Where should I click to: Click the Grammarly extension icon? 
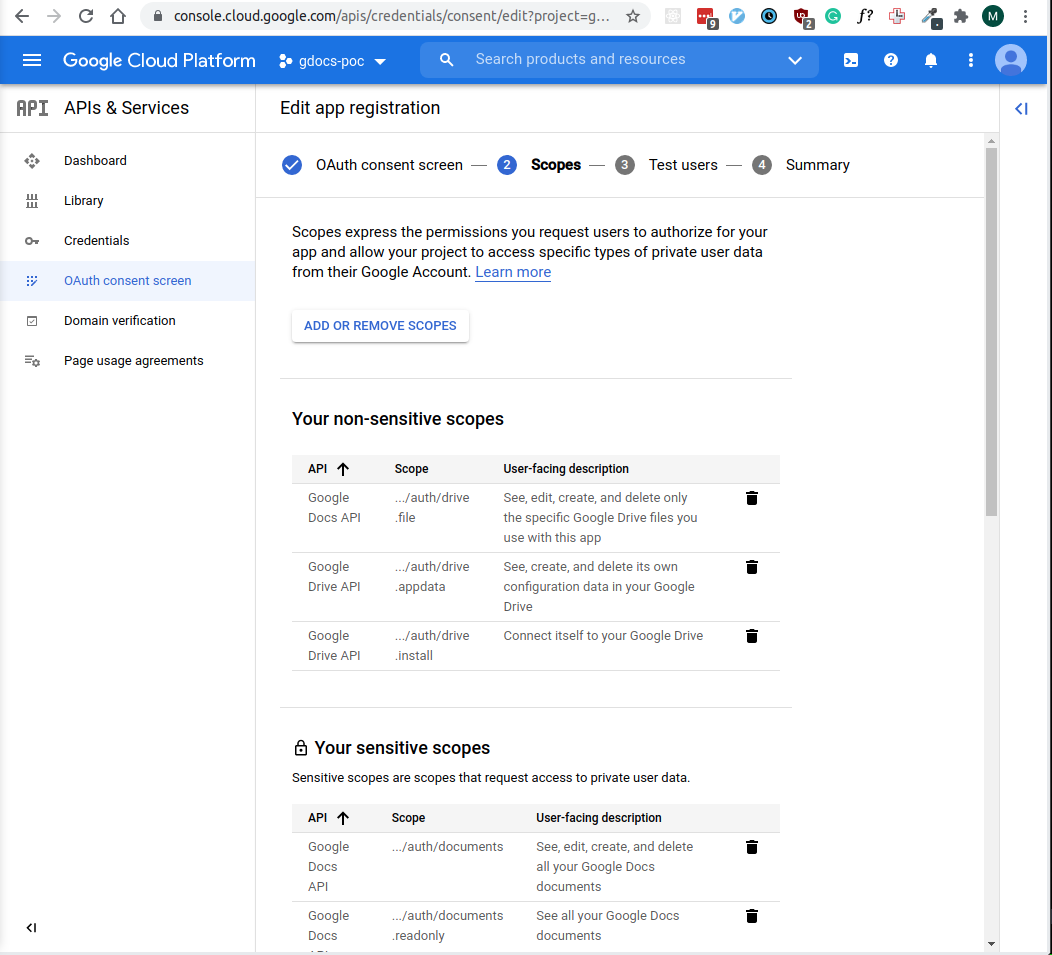click(833, 16)
